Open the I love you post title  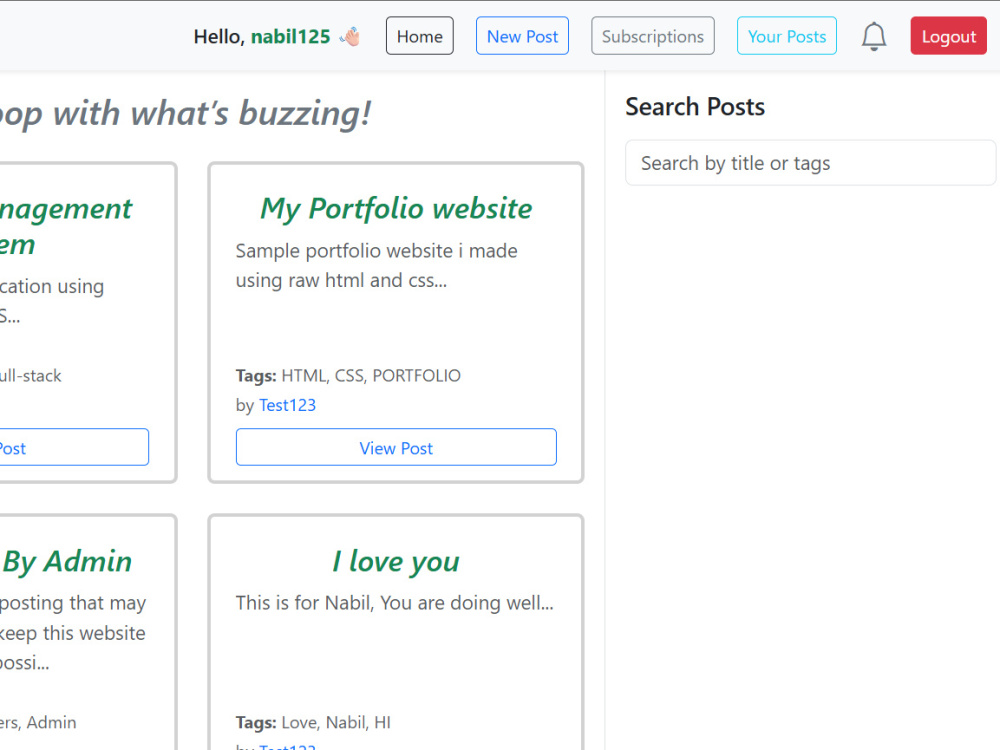tap(395, 561)
